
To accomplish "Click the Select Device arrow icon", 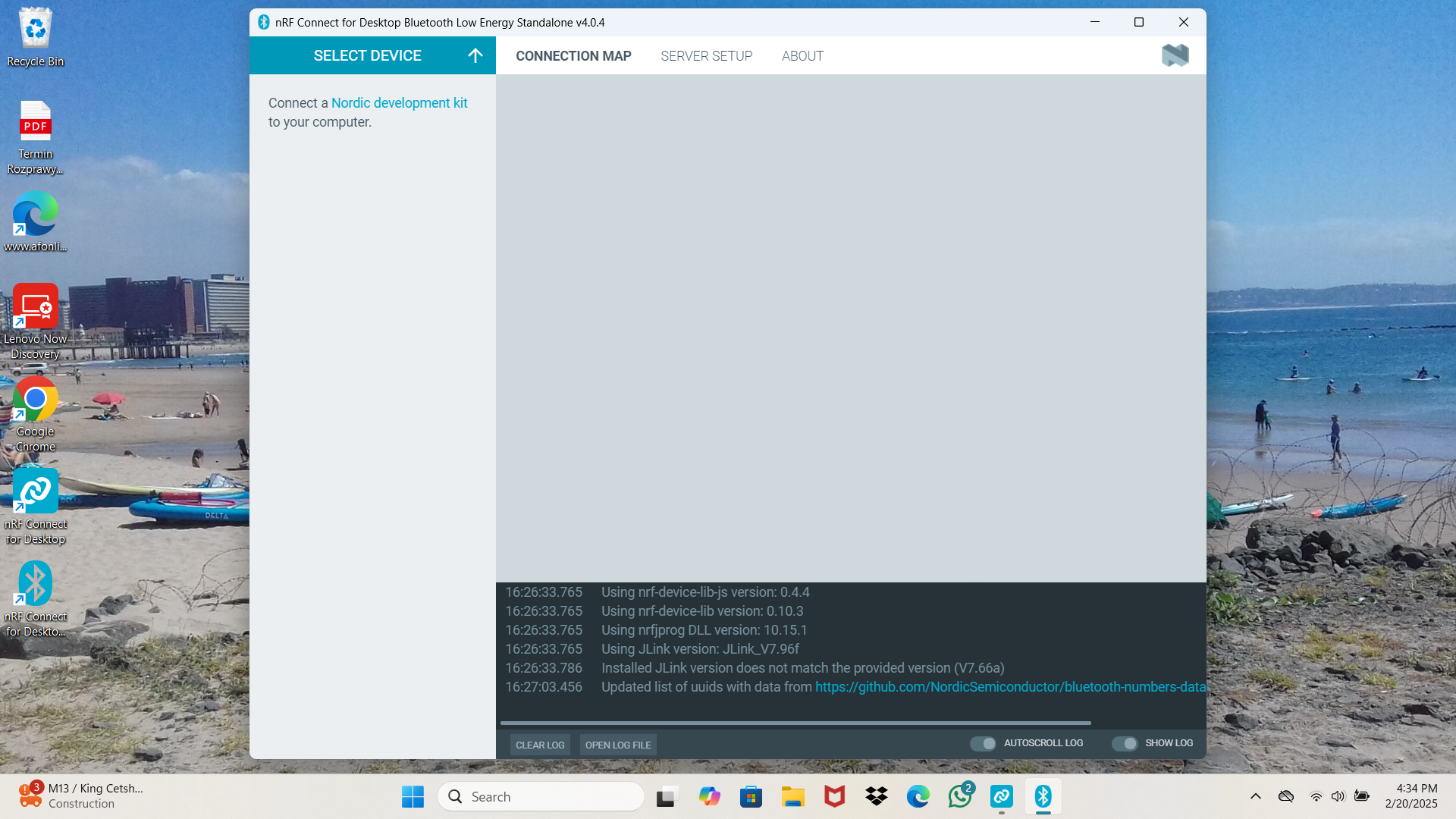I will click(x=475, y=55).
